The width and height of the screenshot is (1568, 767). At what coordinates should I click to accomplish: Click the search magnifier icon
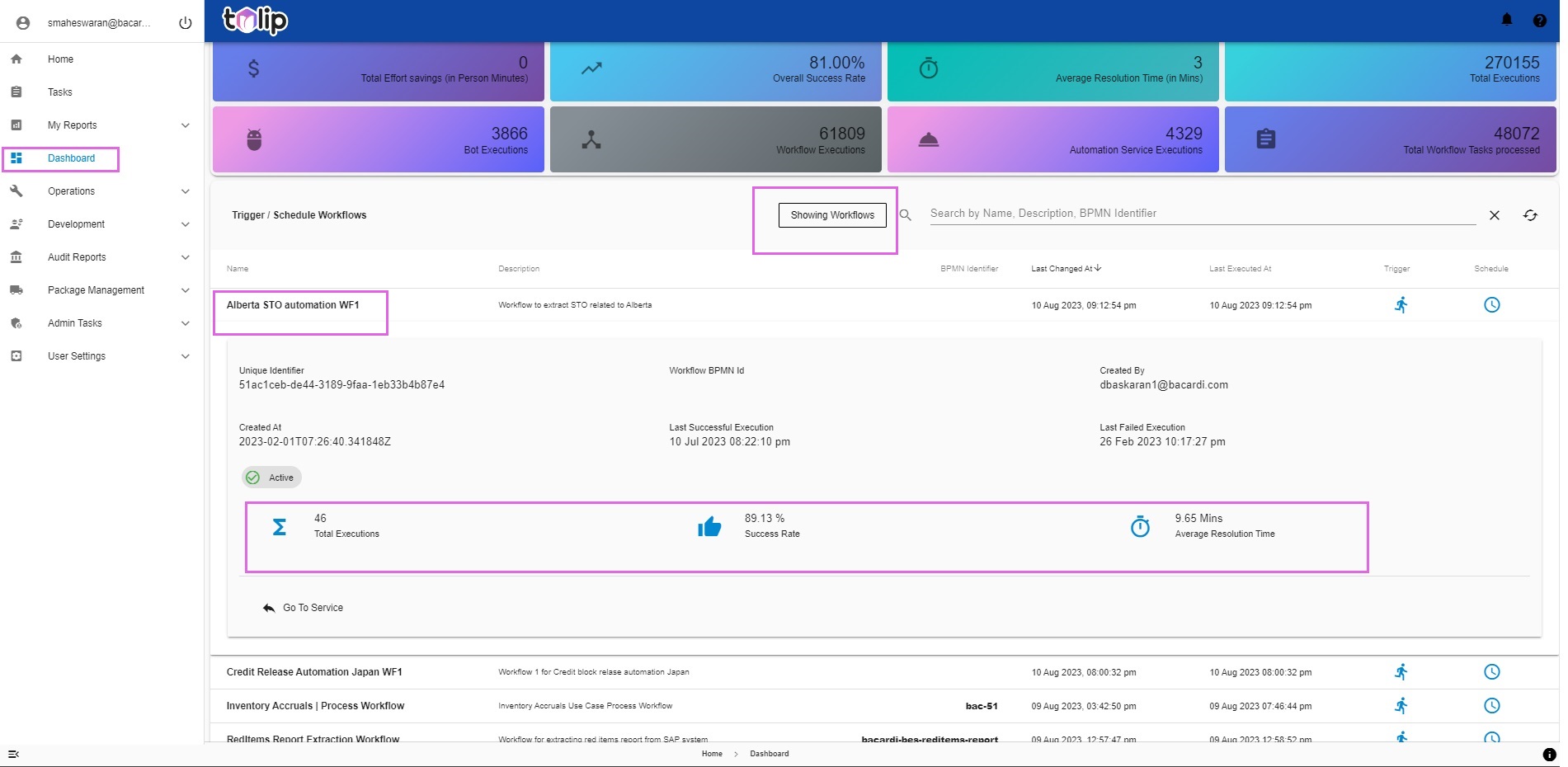point(906,215)
